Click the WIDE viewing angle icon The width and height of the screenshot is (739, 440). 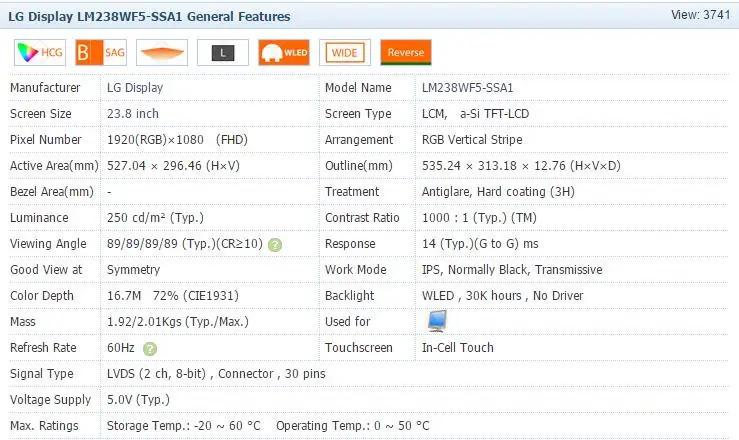point(345,52)
